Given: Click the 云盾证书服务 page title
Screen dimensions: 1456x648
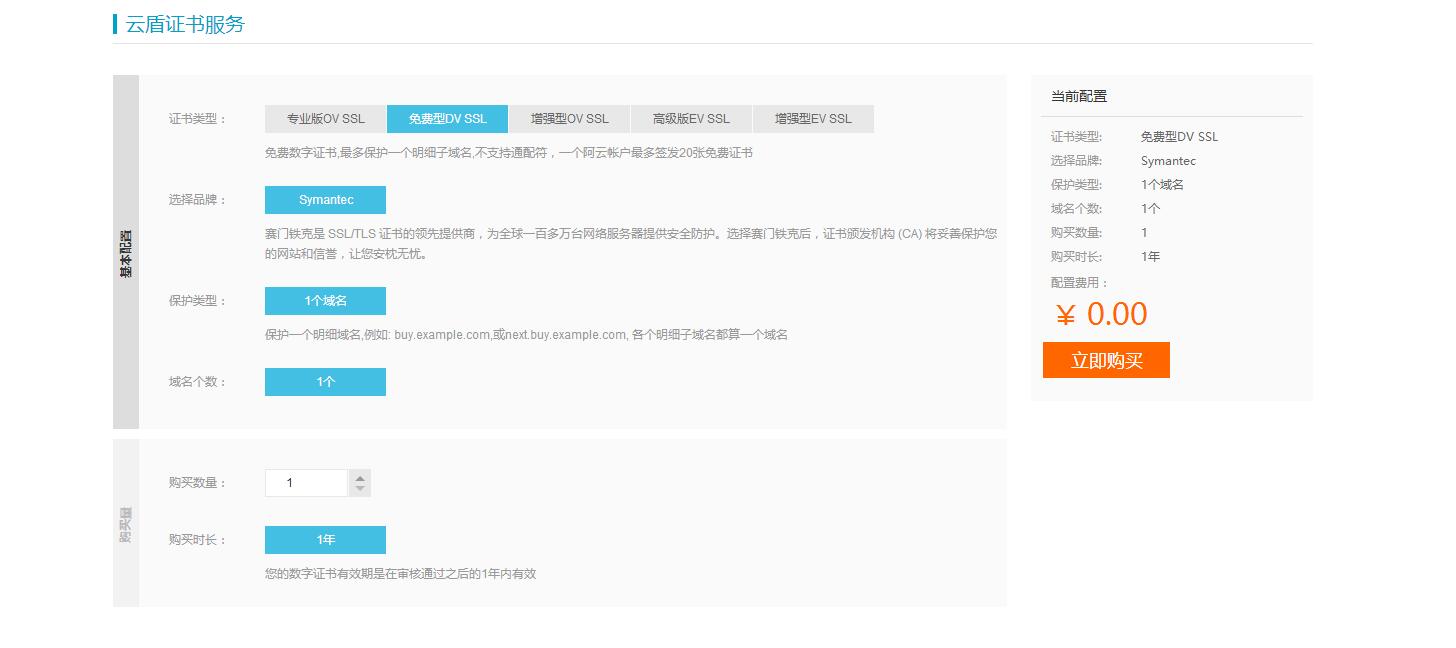Looking at the screenshot, I should coord(185,24).
